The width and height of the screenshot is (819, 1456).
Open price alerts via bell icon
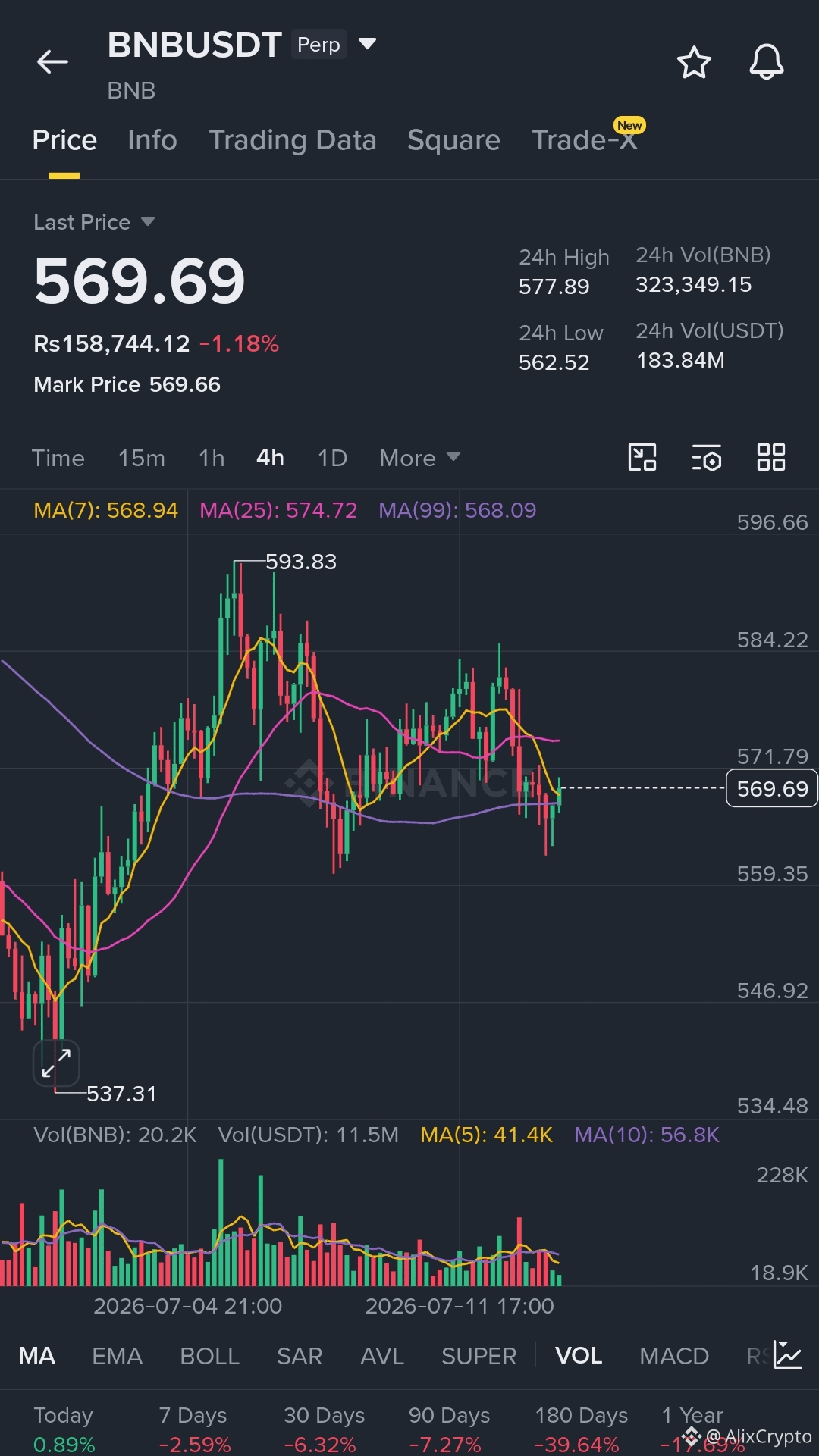(767, 62)
